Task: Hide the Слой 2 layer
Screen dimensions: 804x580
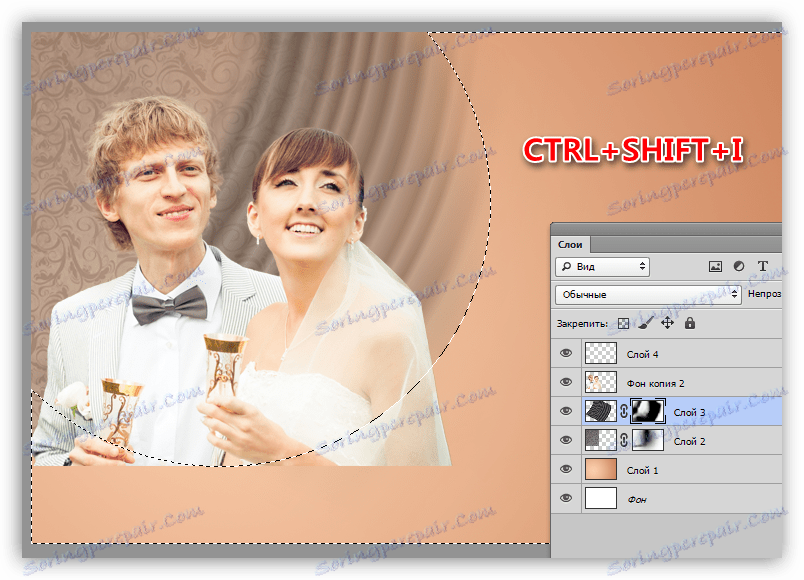Action: pyautogui.click(x=566, y=441)
